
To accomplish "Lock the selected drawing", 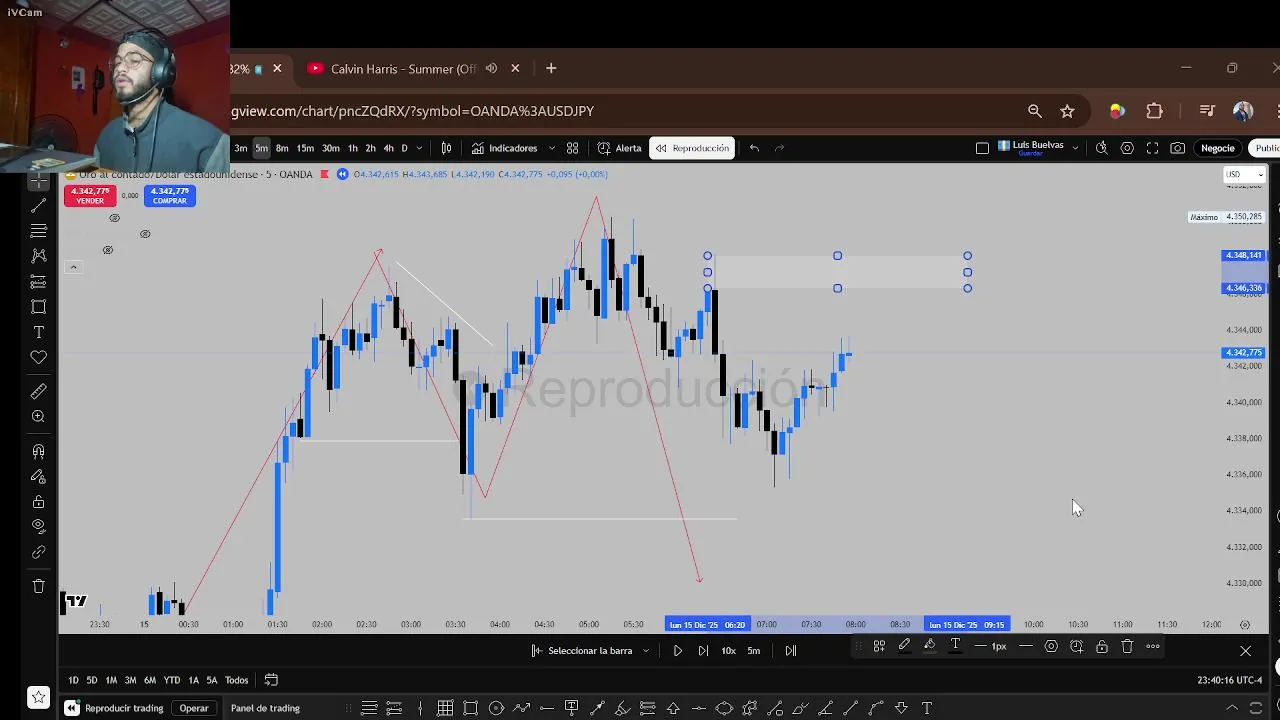I will coord(1101,647).
